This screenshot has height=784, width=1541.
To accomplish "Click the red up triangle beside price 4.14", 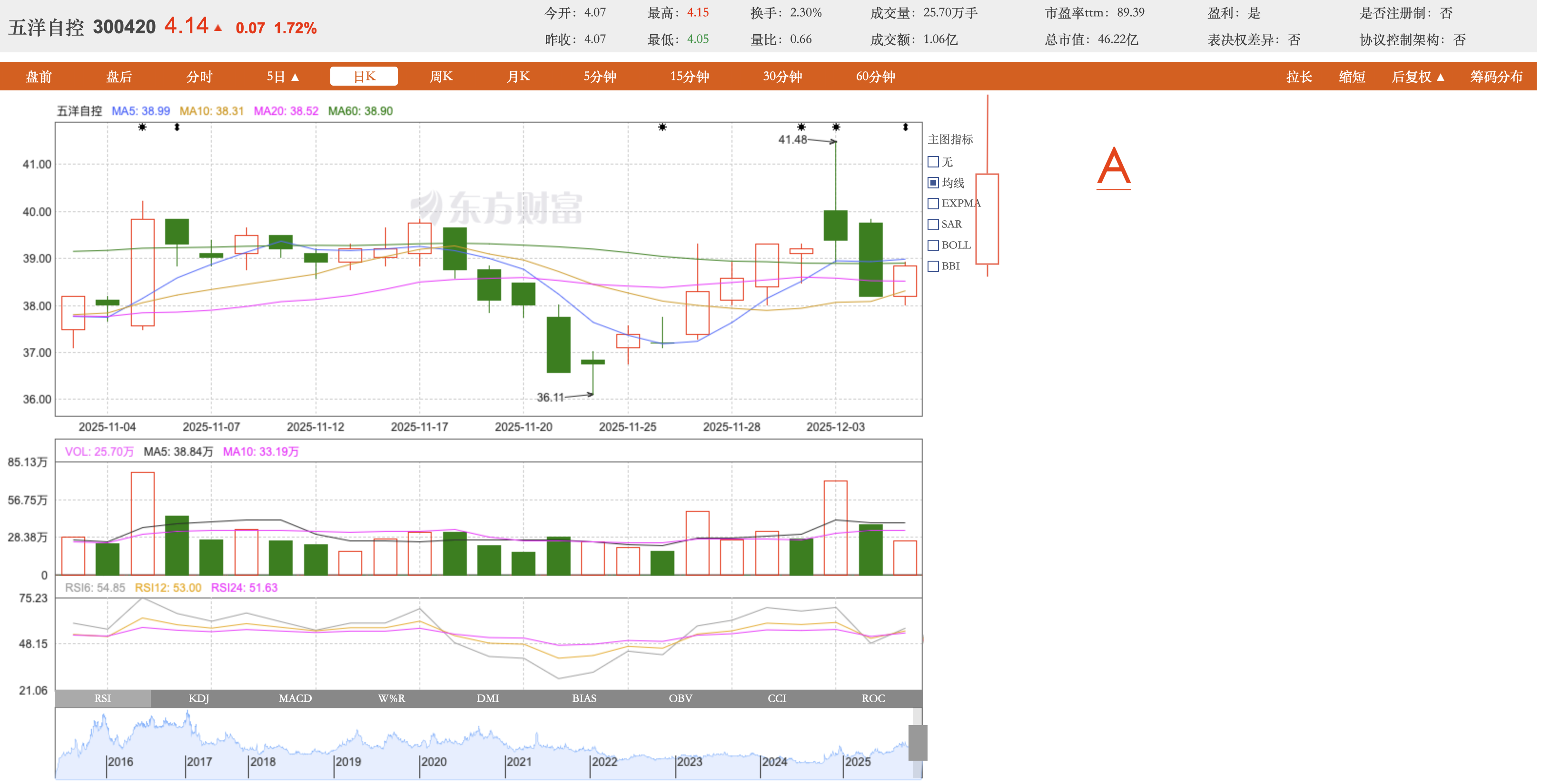I will coord(218,28).
